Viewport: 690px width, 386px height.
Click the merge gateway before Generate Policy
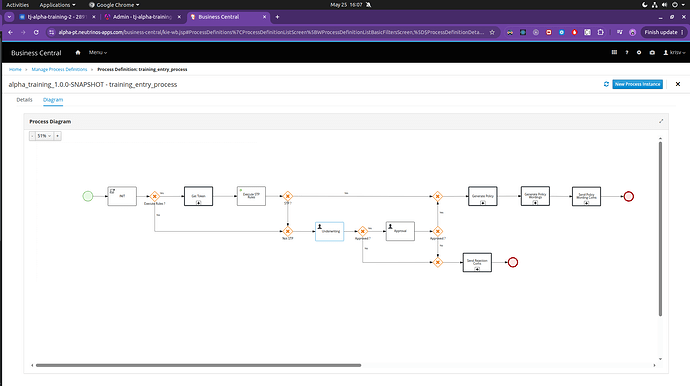tap(438, 196)
